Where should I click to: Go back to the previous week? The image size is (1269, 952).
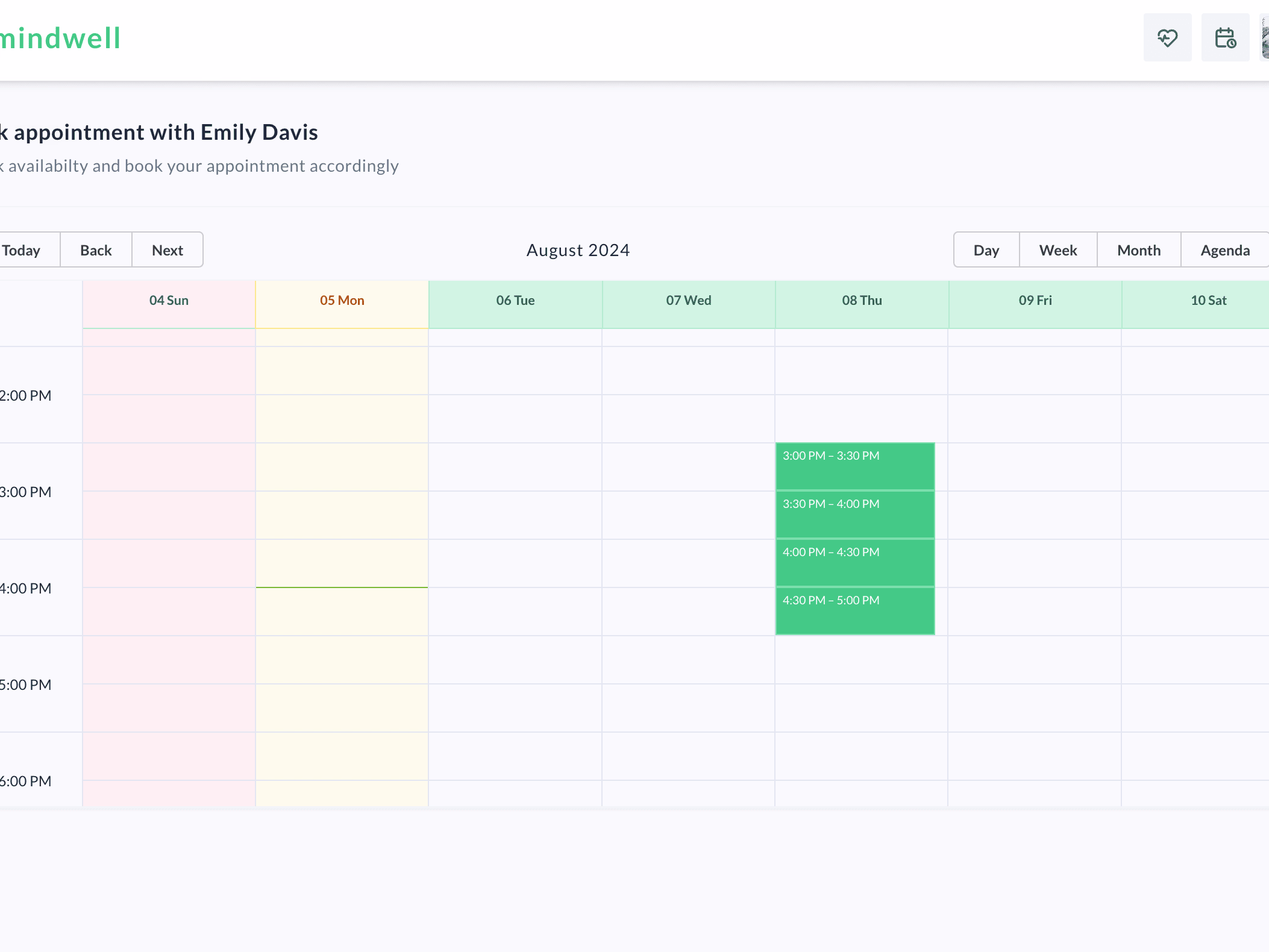tap(96, 249)
